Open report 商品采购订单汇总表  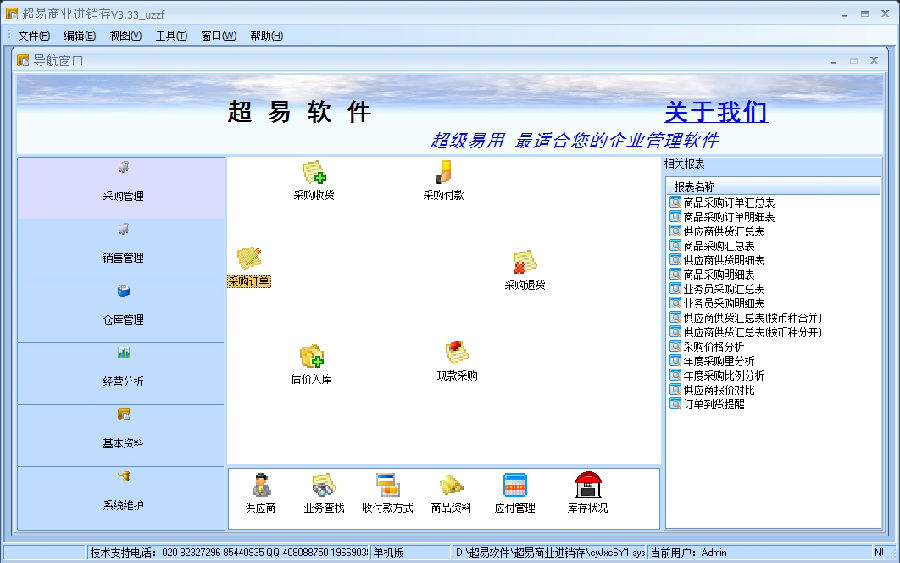click(x=722, y=203)
